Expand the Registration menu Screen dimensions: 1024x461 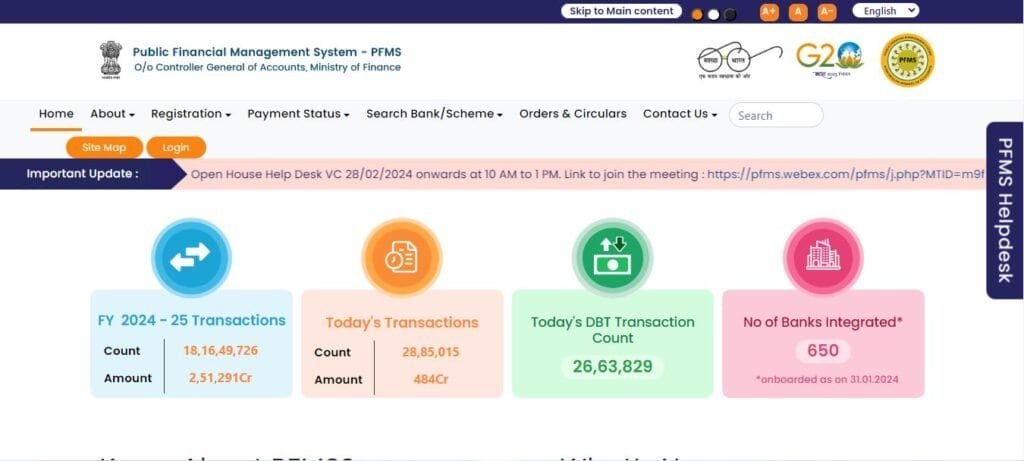[x=191, y=114]
